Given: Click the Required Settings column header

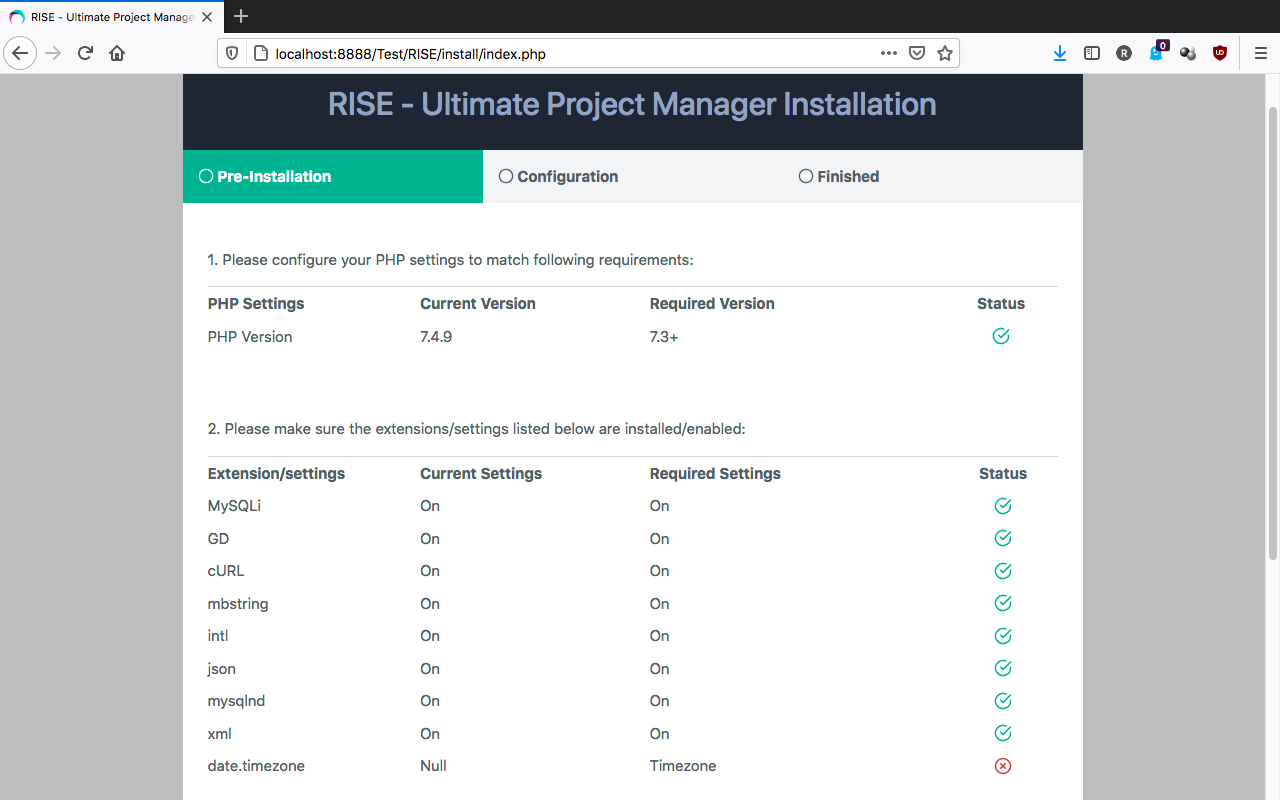Looking at the screenshot, I should 715,474.
